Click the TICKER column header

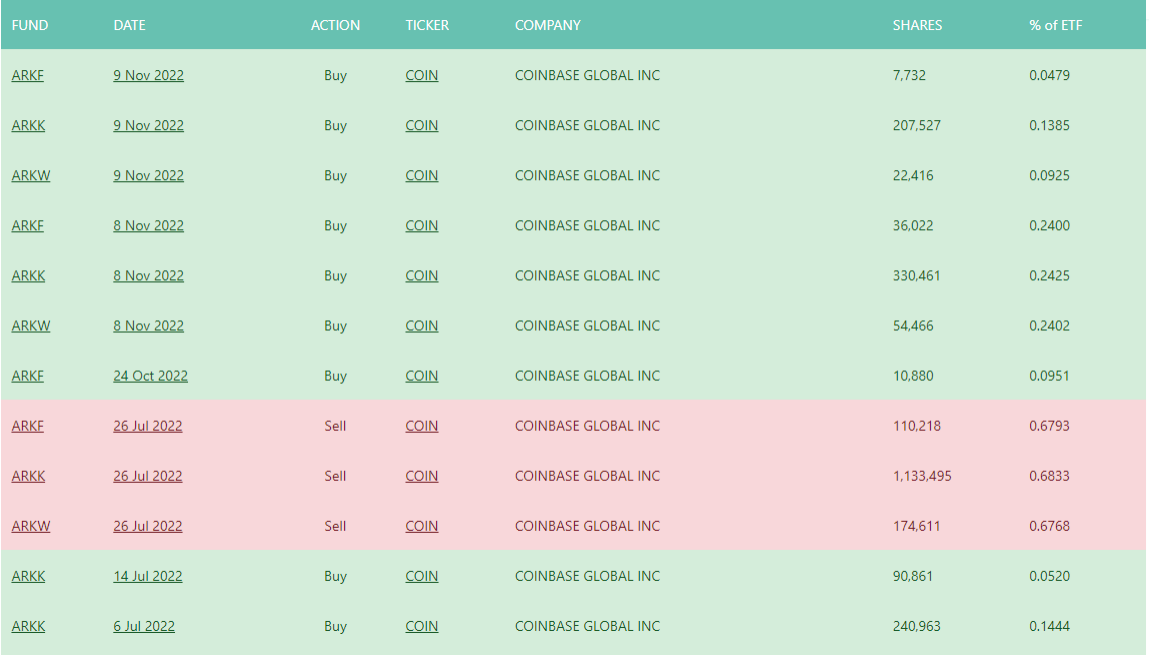point(427,25)
